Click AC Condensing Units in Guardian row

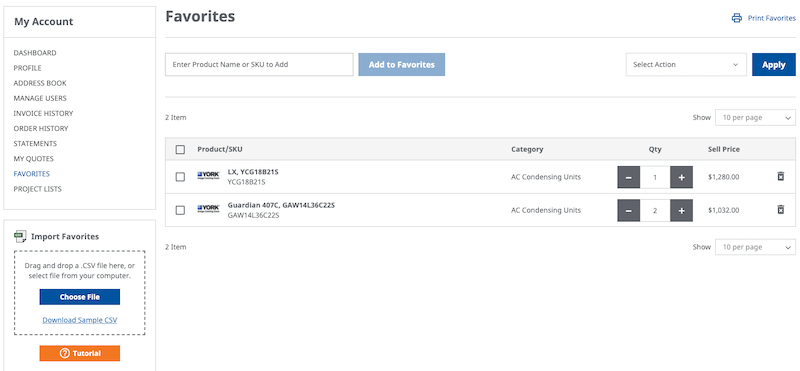[x=546, y=210]
